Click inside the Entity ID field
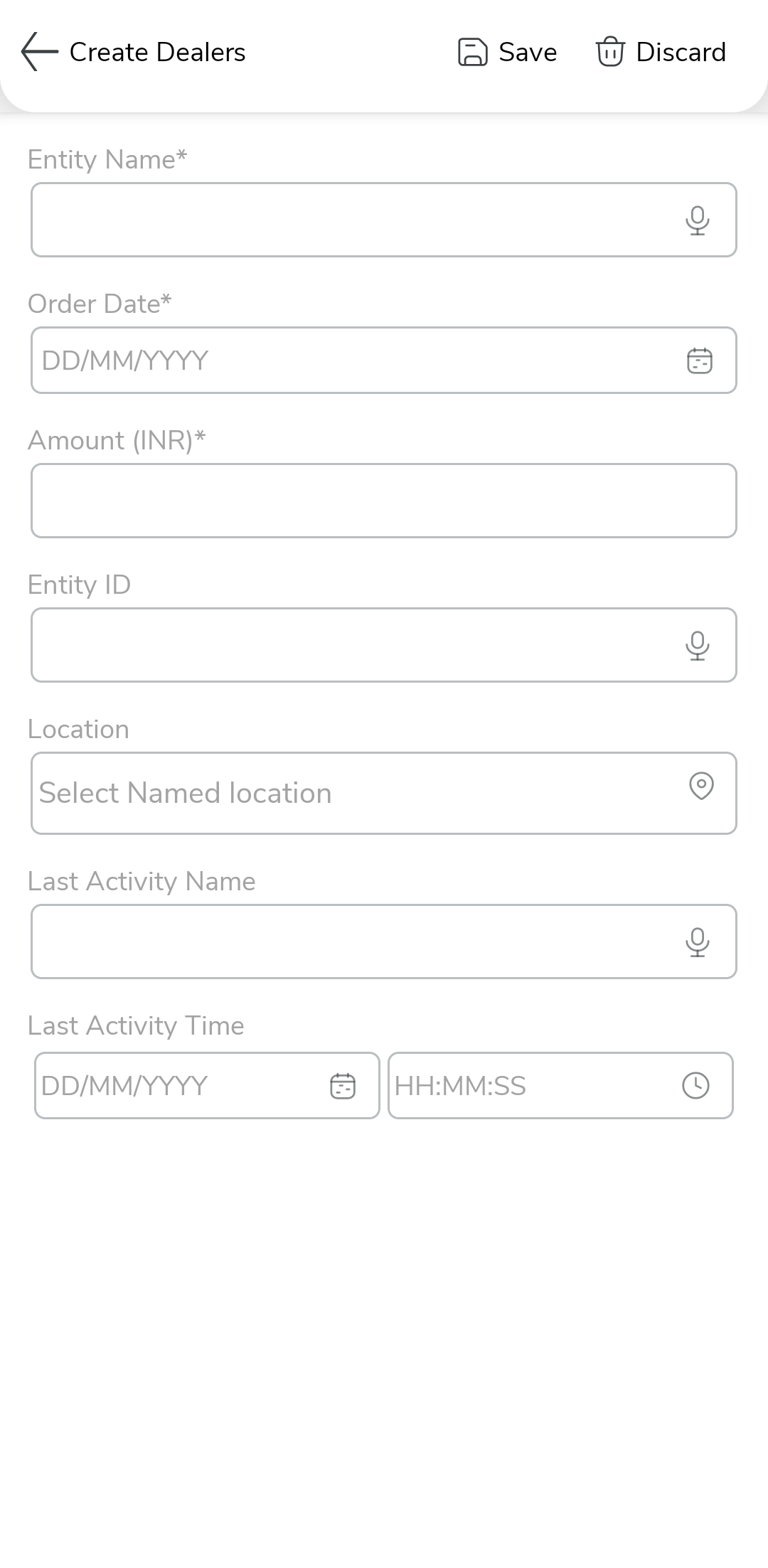The height and width of the screenshot is (1568, 768). [x=348, y=646]
